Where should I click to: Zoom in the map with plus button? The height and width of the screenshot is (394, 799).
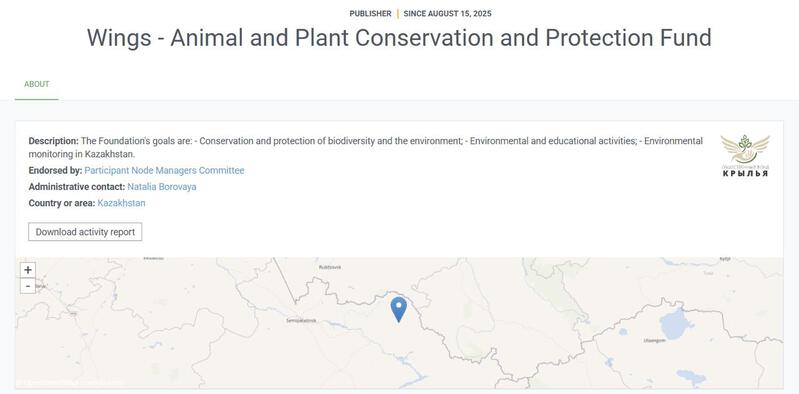[x=28, y=270]
